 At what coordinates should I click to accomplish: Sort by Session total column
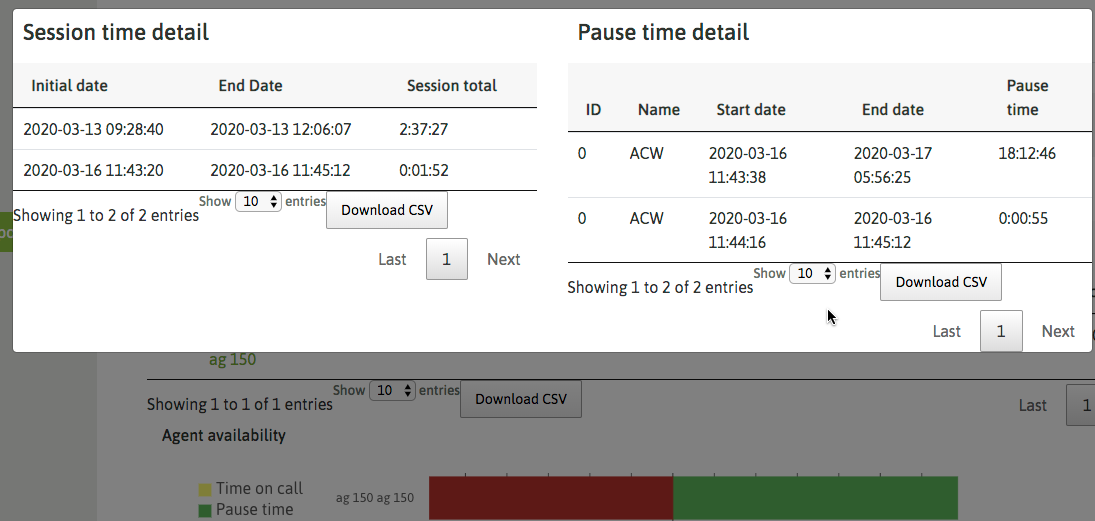451,86
